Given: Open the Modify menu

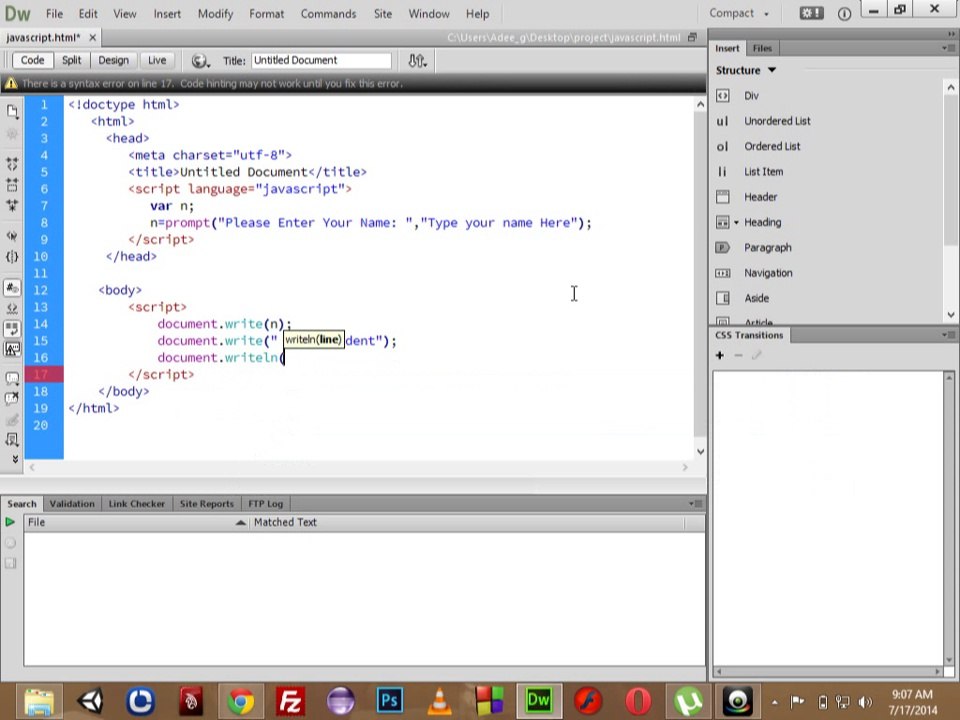Looking at the screenshot, I should pyautogui.click(x=215, y=13).
